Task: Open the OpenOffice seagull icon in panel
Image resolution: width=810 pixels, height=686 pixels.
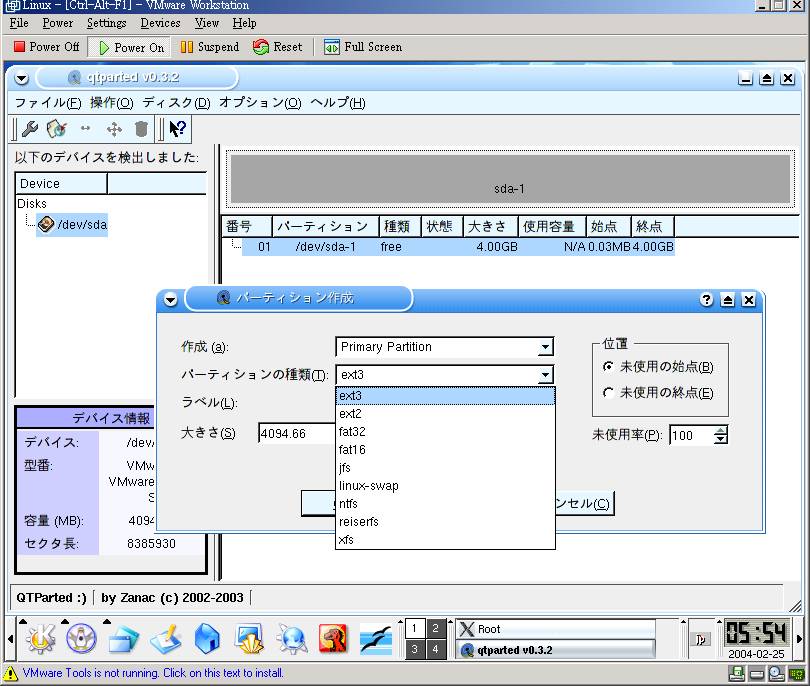Action: pyautogui.click(x=376, y=639)
